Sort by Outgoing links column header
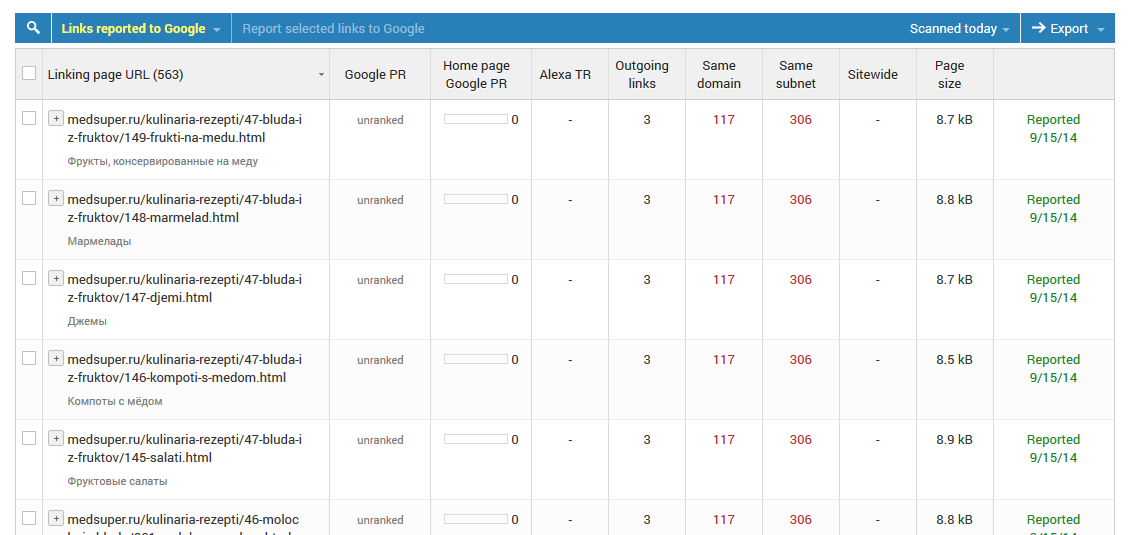This screenshot has height=535, width=1133. pos(642,74)
